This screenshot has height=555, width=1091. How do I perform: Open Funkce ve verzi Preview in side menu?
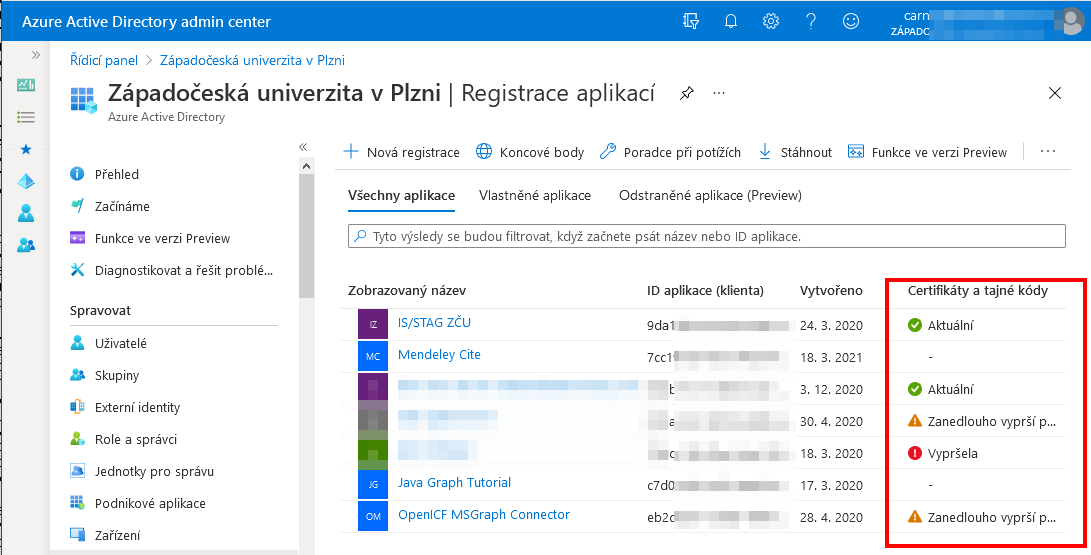(x=162, y=239)
